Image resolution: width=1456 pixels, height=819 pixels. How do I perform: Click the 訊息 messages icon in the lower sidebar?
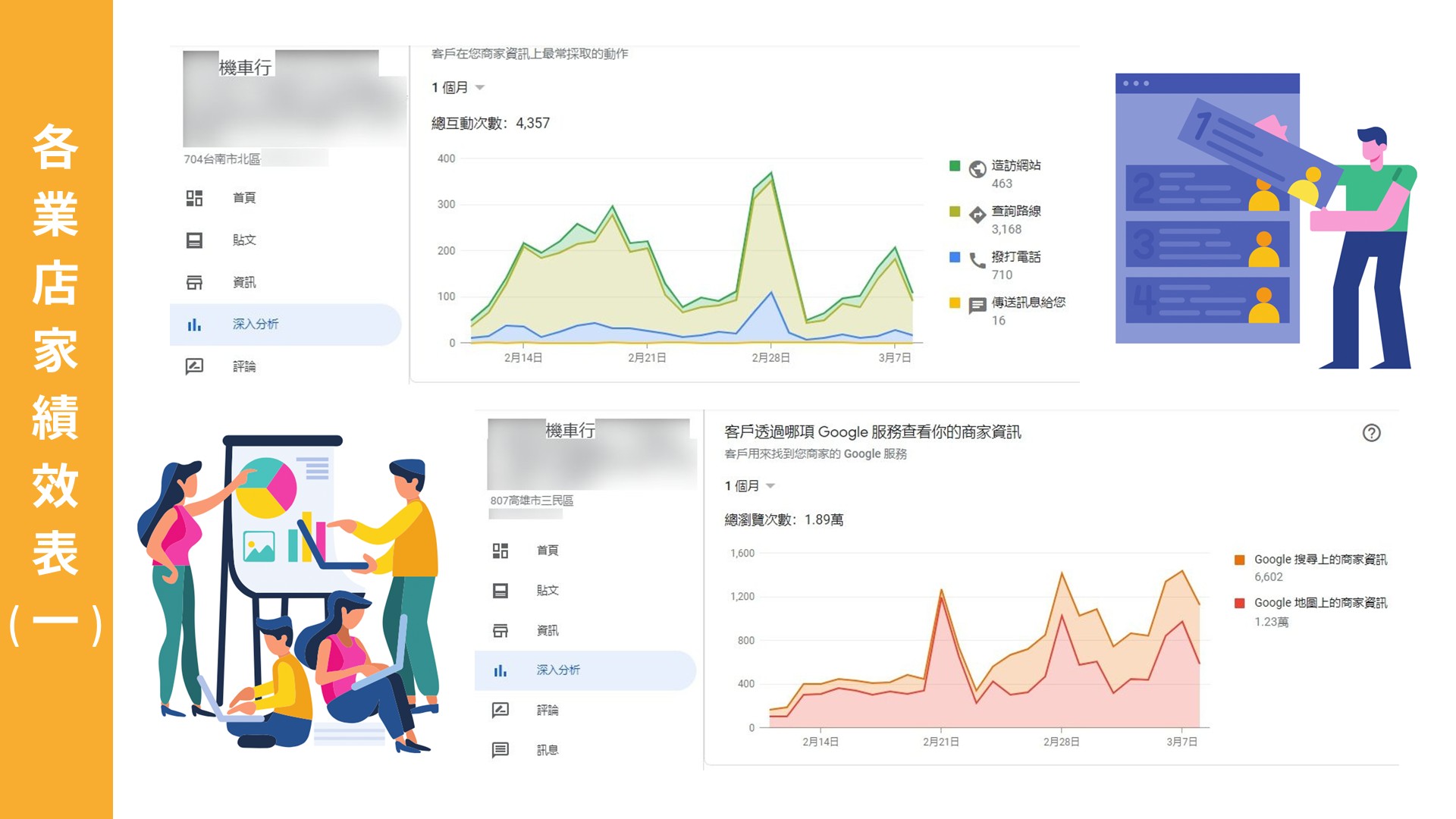(500, 750)
